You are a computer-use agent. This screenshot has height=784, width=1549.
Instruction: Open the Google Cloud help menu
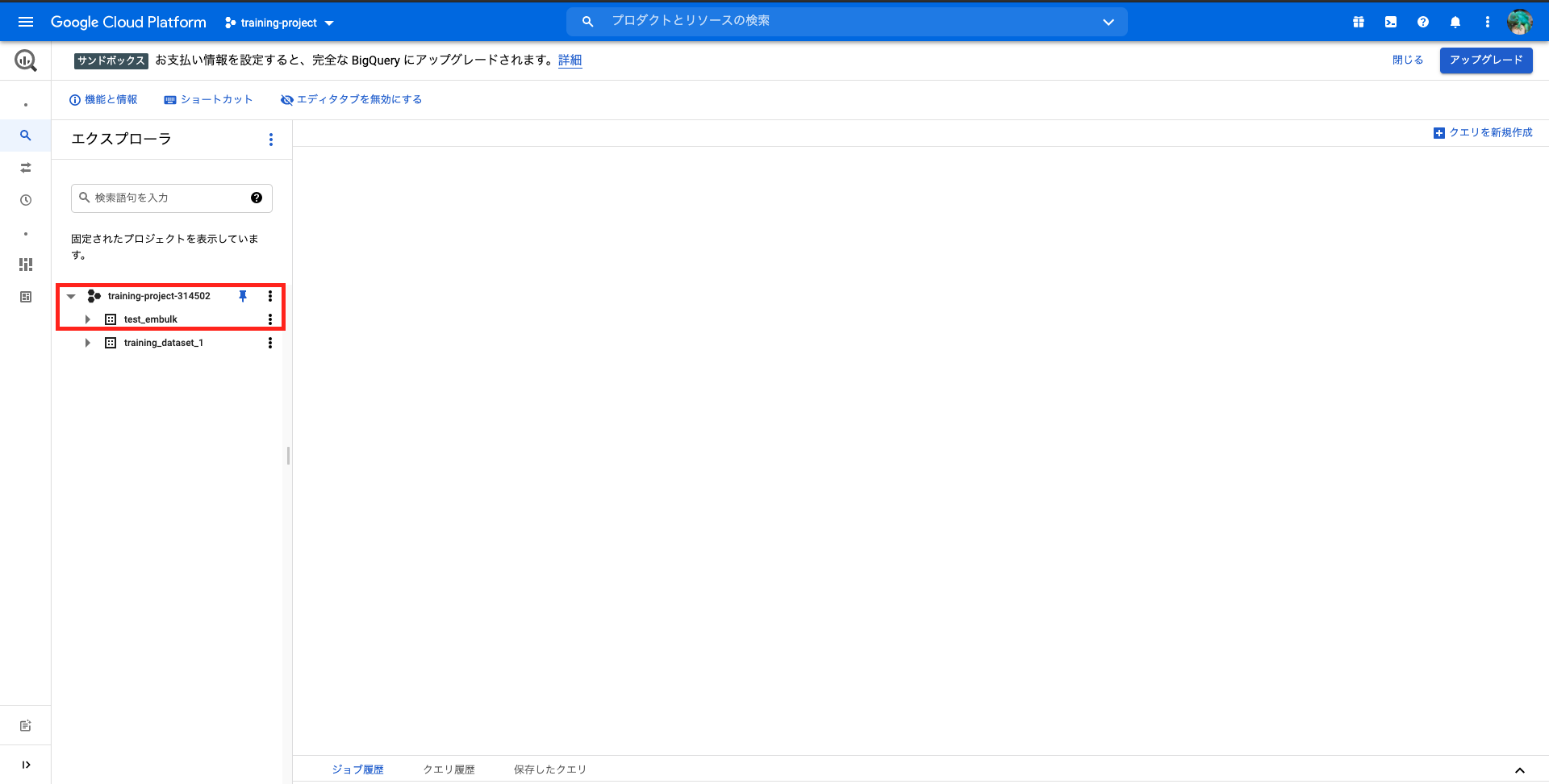[1422, 22]
